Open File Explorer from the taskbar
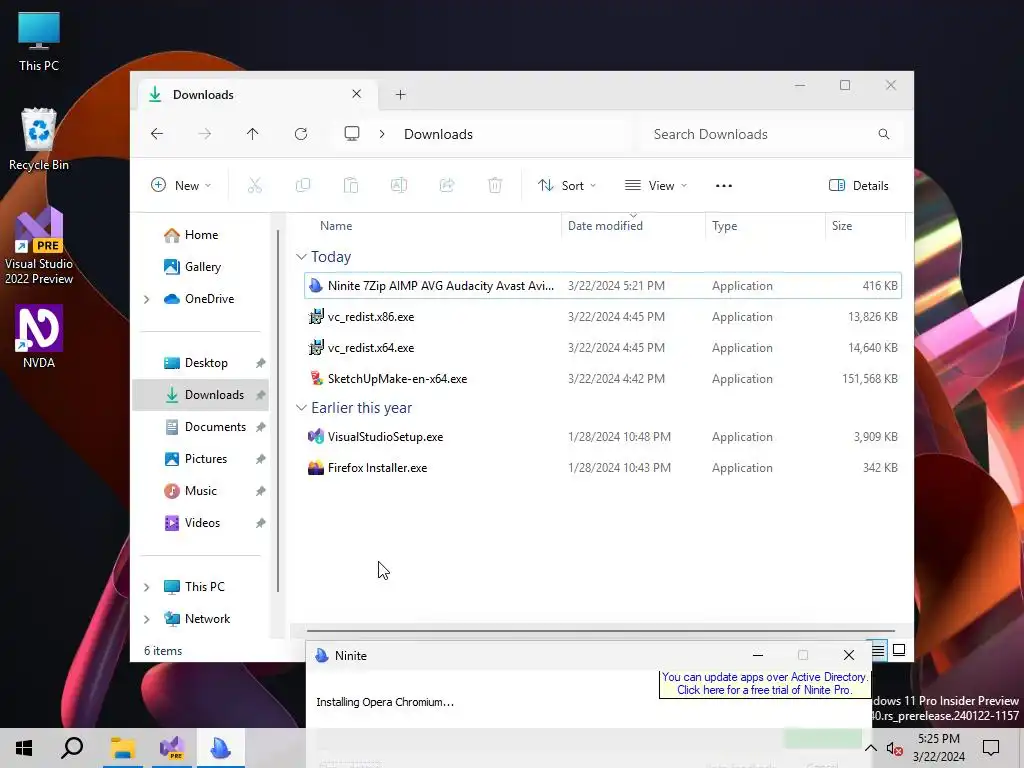 [122, 748]
